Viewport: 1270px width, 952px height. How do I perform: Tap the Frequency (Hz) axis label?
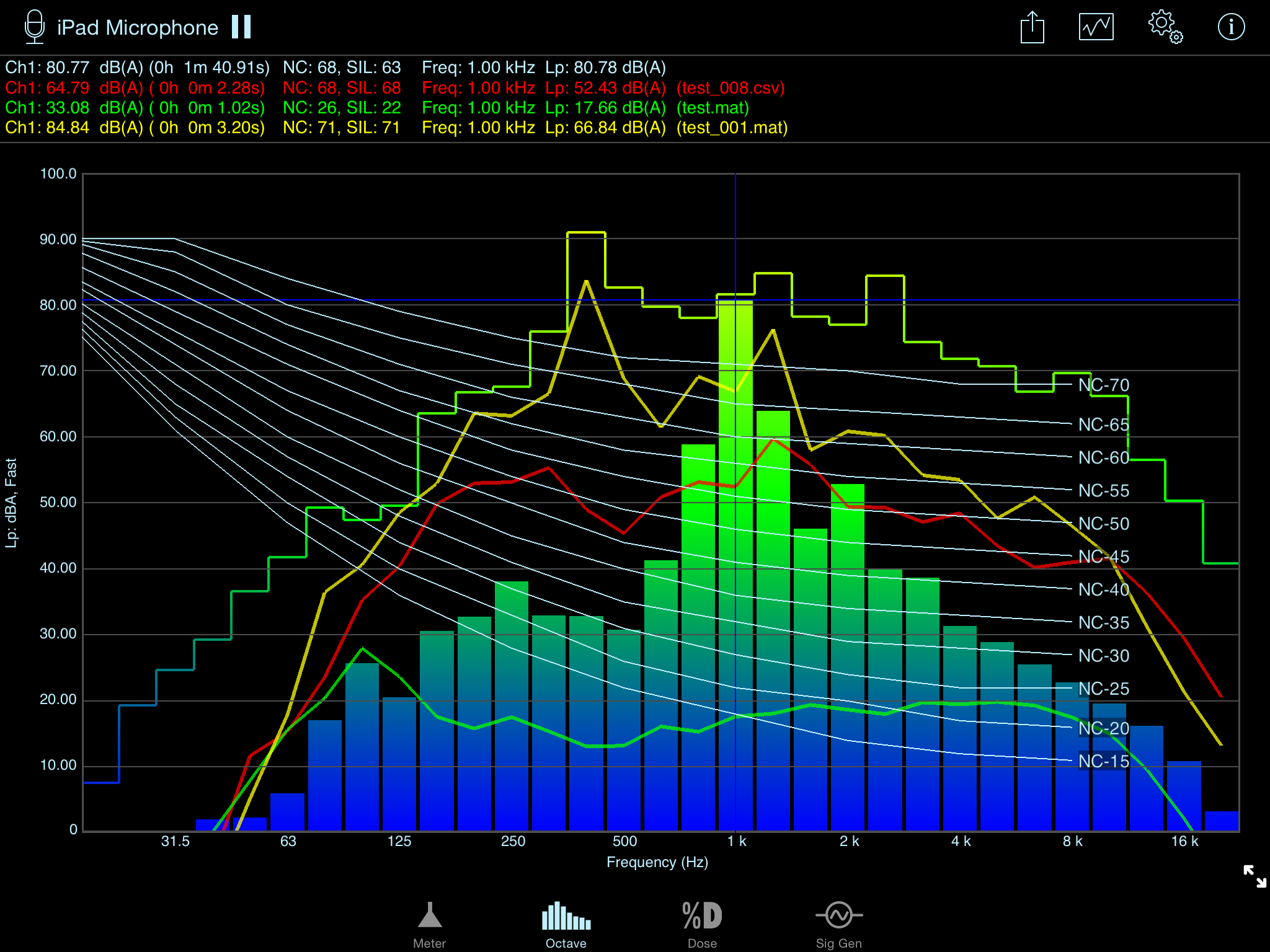tap(657, 862)
